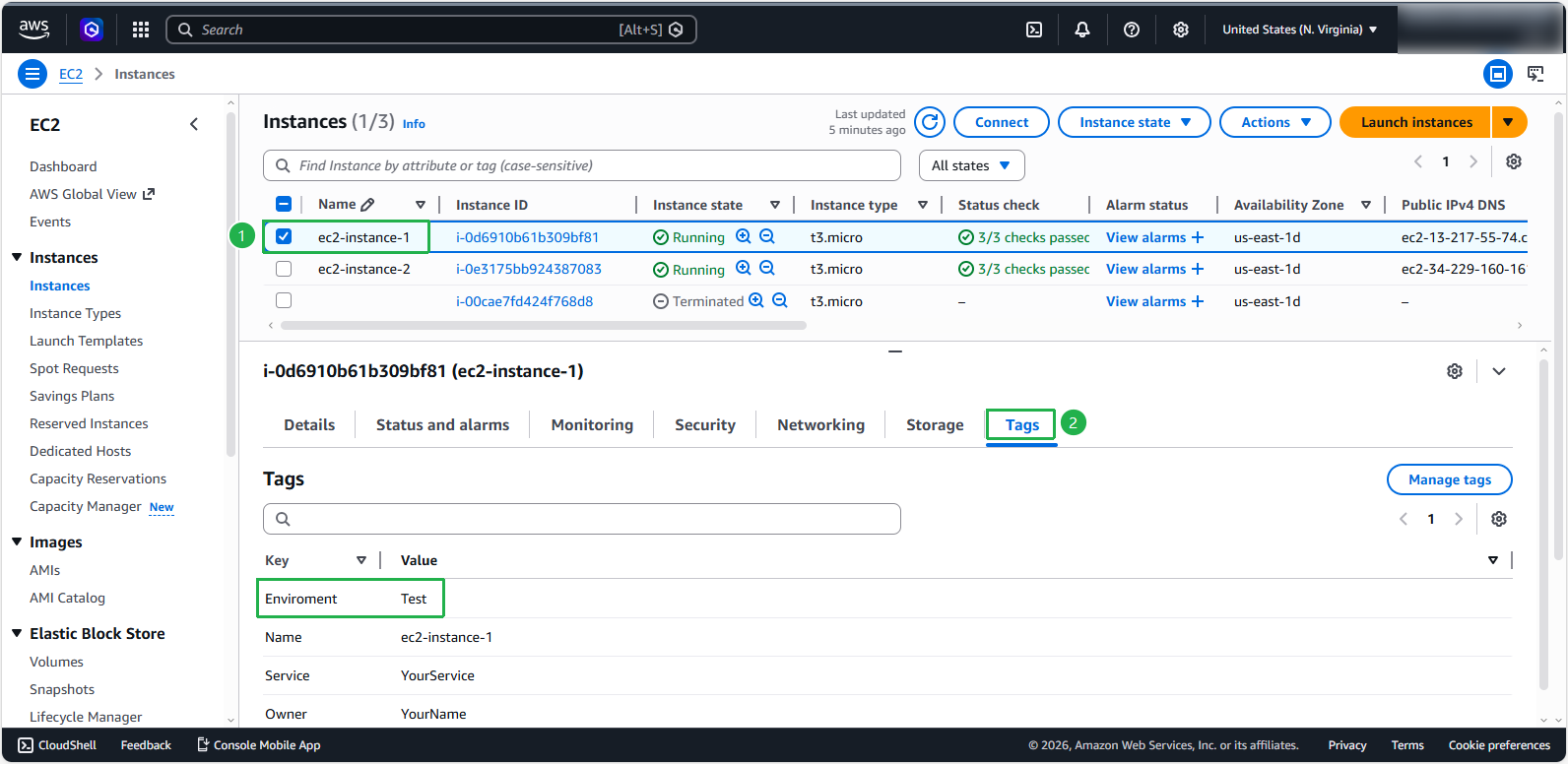Open Spot Requests in the sidebar
The image size is (1568, 764).
[74, 368]
